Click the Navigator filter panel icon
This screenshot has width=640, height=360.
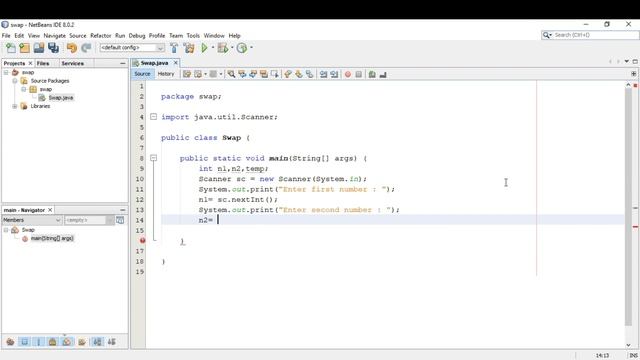coord(120,220)
